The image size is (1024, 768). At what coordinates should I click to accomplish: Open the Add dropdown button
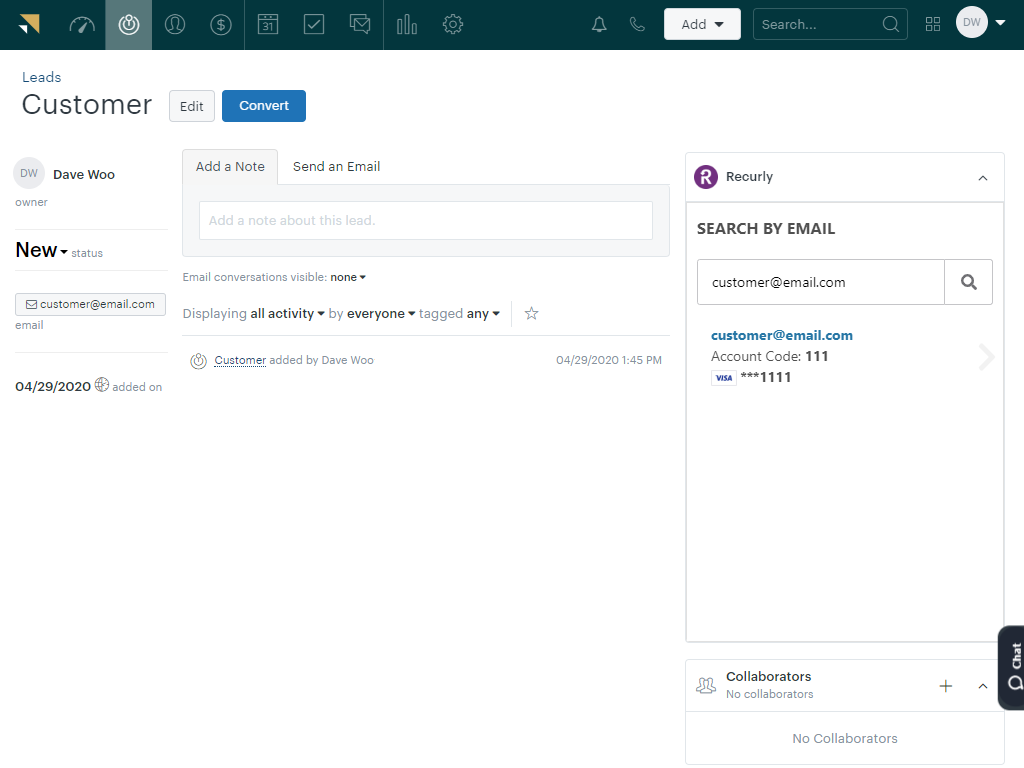click(702, 25)
